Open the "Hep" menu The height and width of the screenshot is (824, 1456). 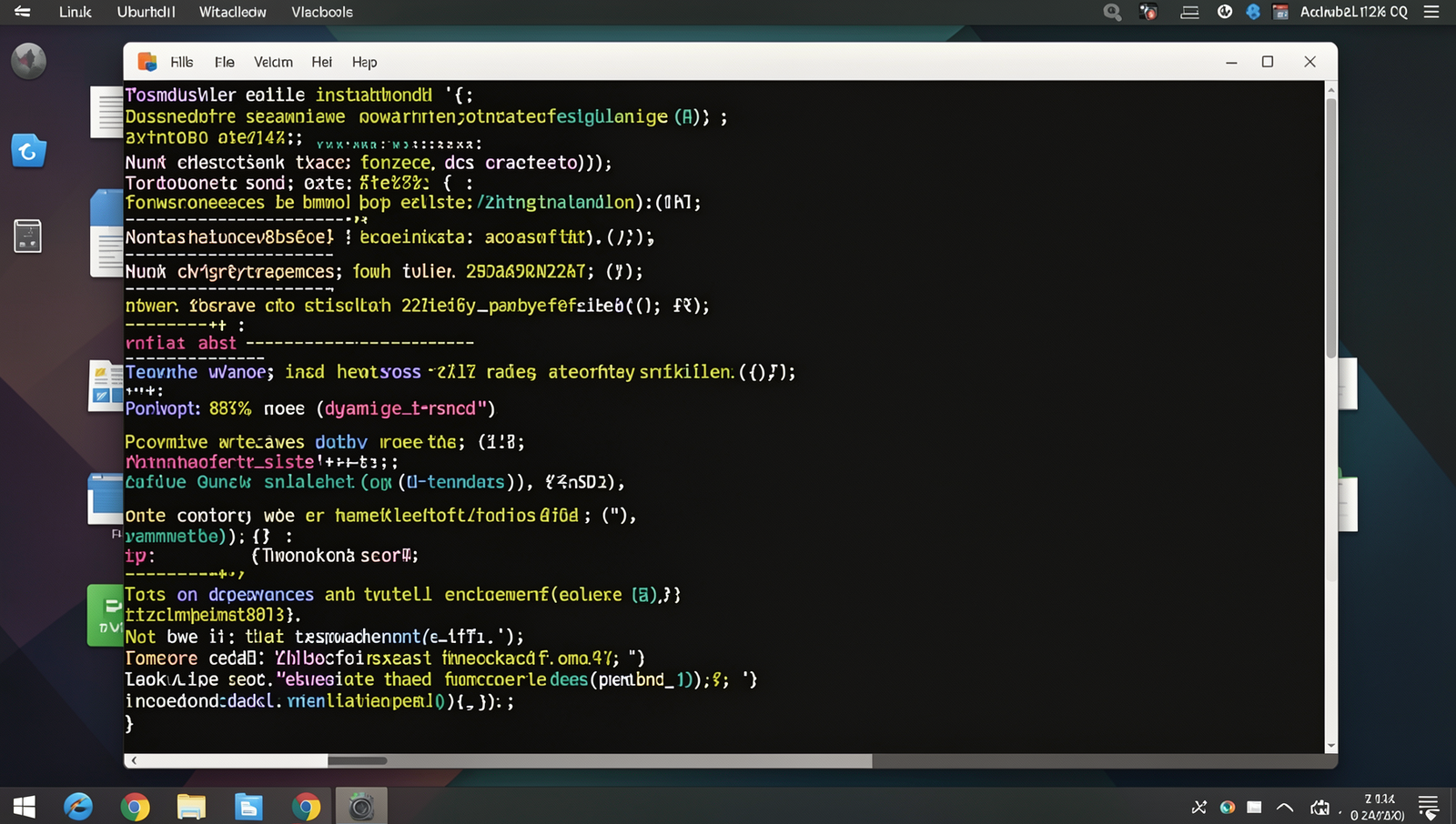(365, 62)
